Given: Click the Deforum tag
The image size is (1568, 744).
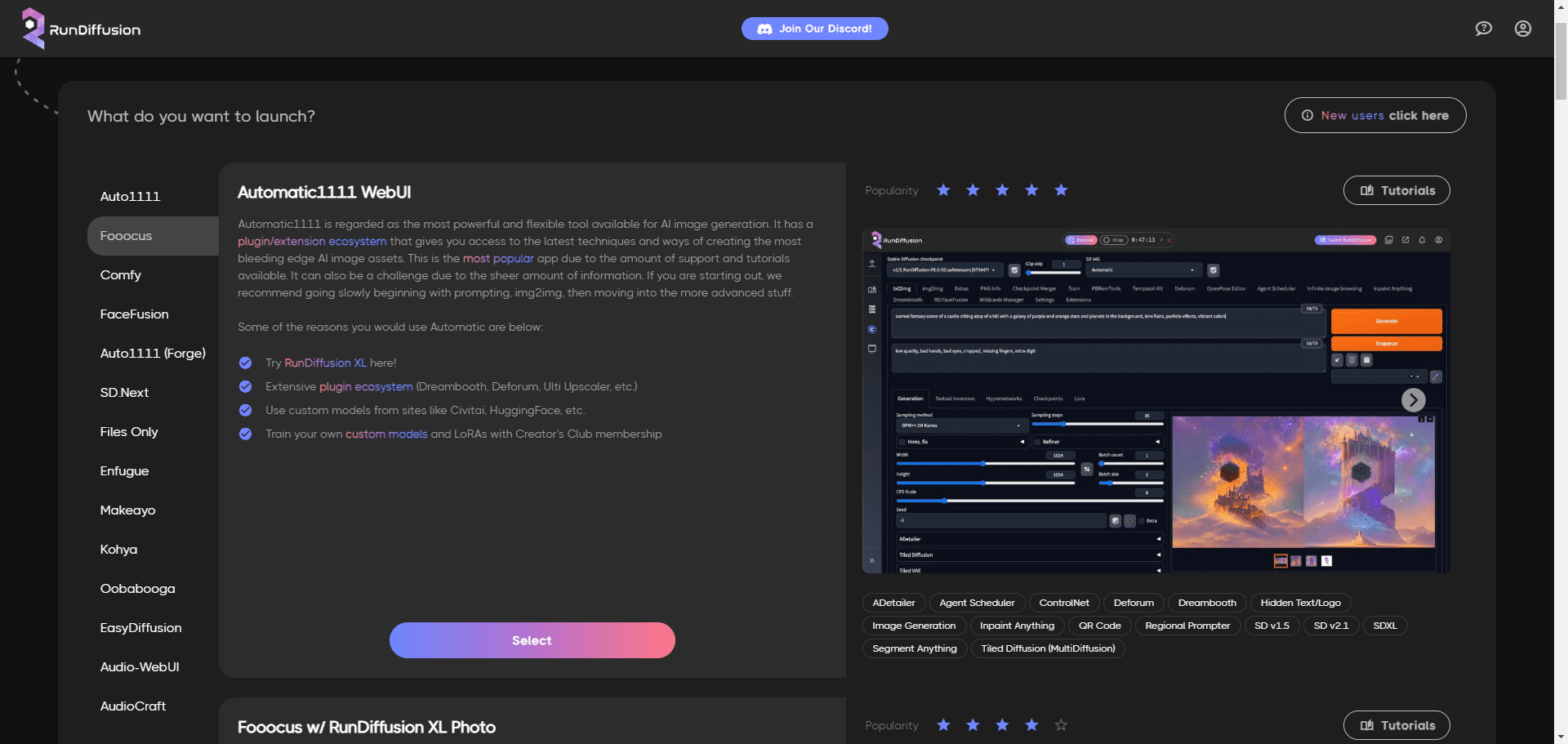Looking at the screenshot, I should (1134, 603).
